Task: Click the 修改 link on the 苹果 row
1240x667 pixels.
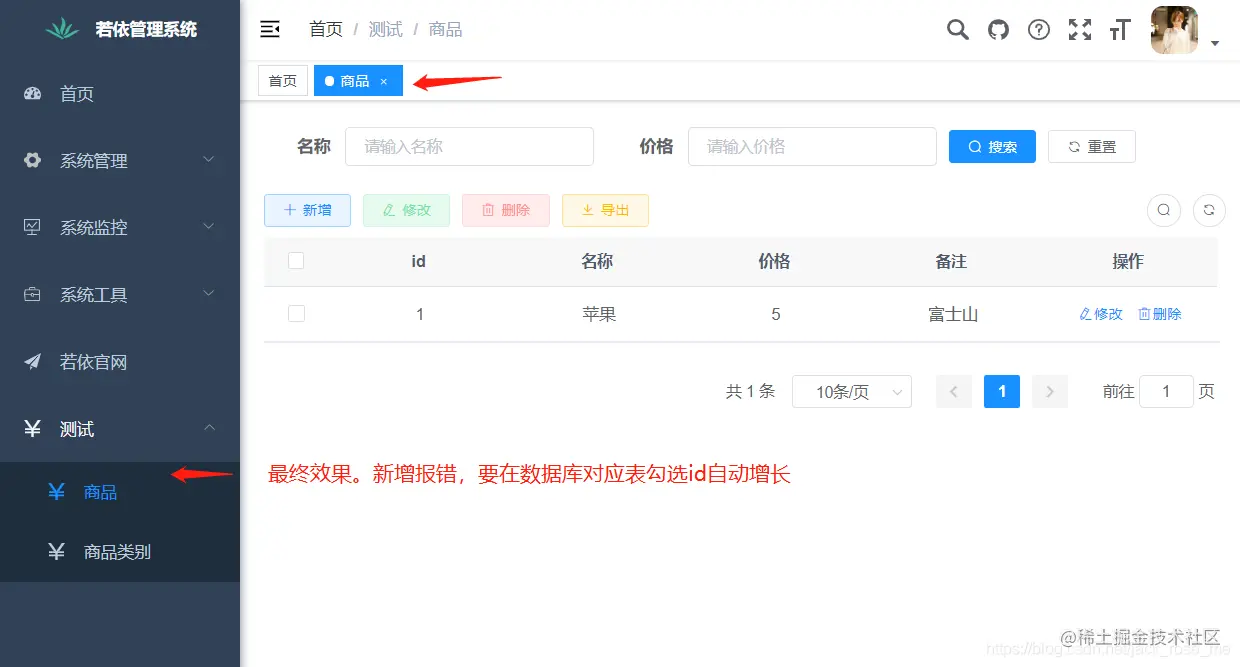Action: pos(1100,313)
